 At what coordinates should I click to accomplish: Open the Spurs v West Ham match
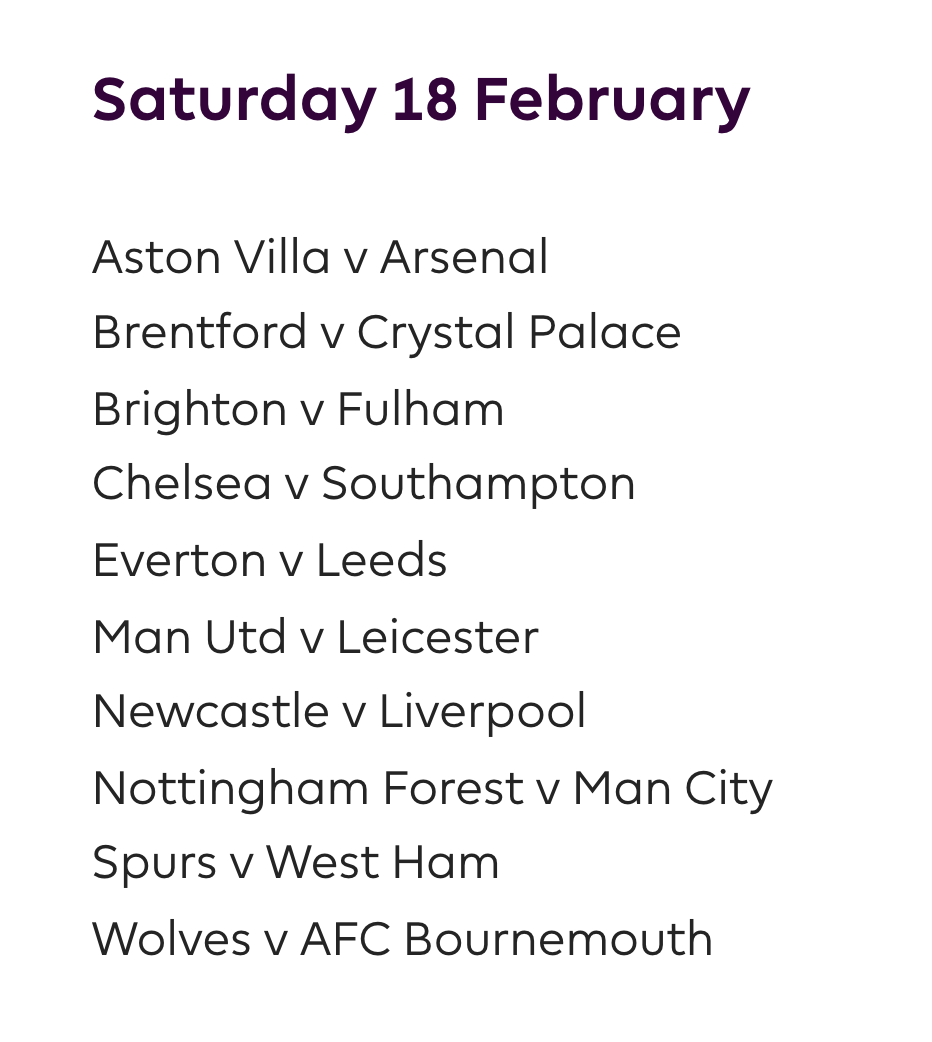point(295,863)
